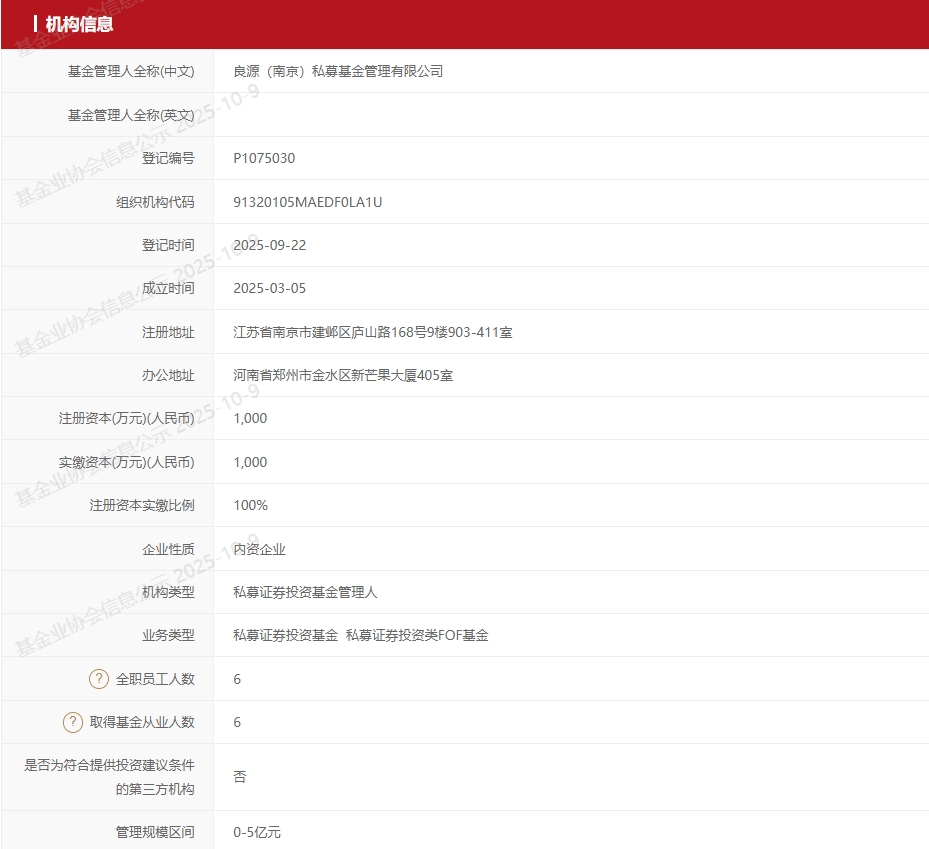Screen dimensions: 929x849
Task: Click the 私募证券投资基金 business type text
Action: tap(285, 635)
